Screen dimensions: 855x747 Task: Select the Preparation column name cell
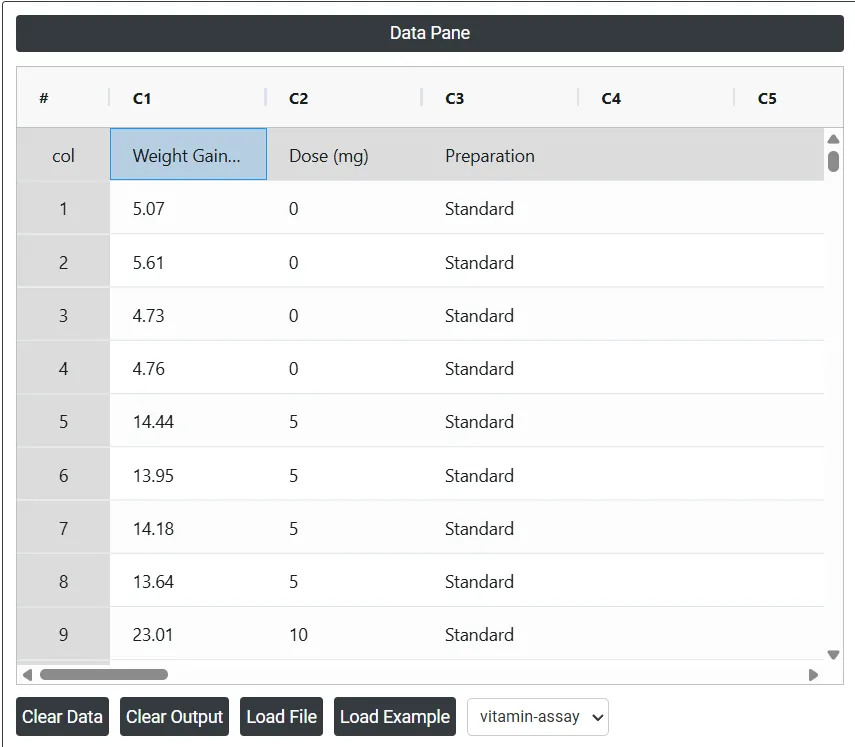(x=501, y=154)
